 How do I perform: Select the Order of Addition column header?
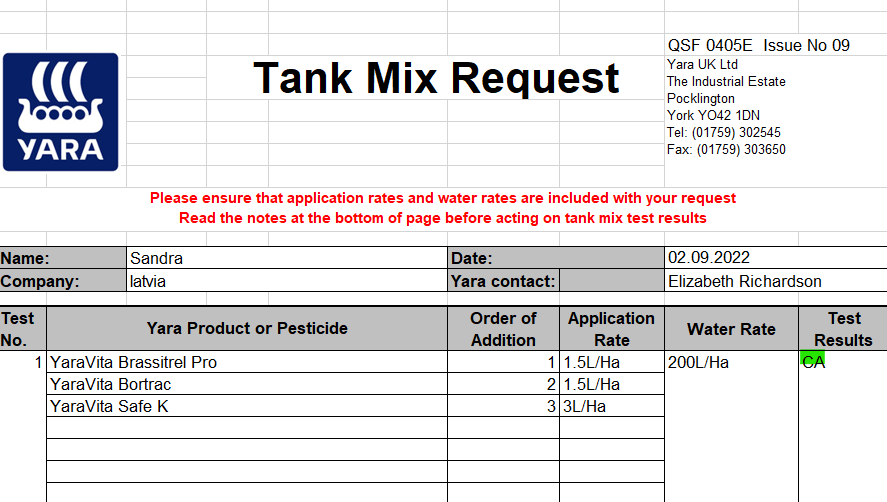[503, 329]
